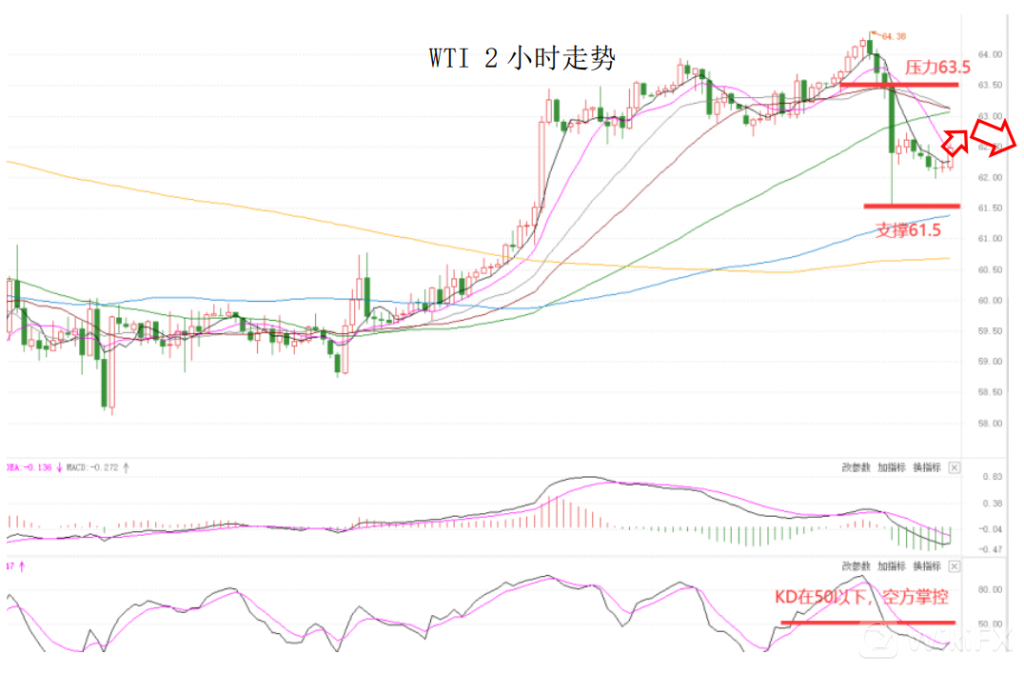Close the KD indicator panel
The height and width of the screenshot is (674, 1024).
coord(953,566)
